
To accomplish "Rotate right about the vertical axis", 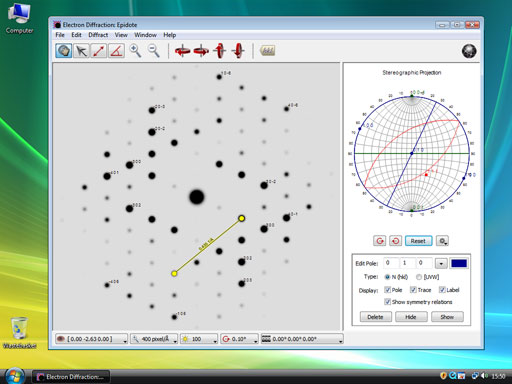I will click(201, 51).
